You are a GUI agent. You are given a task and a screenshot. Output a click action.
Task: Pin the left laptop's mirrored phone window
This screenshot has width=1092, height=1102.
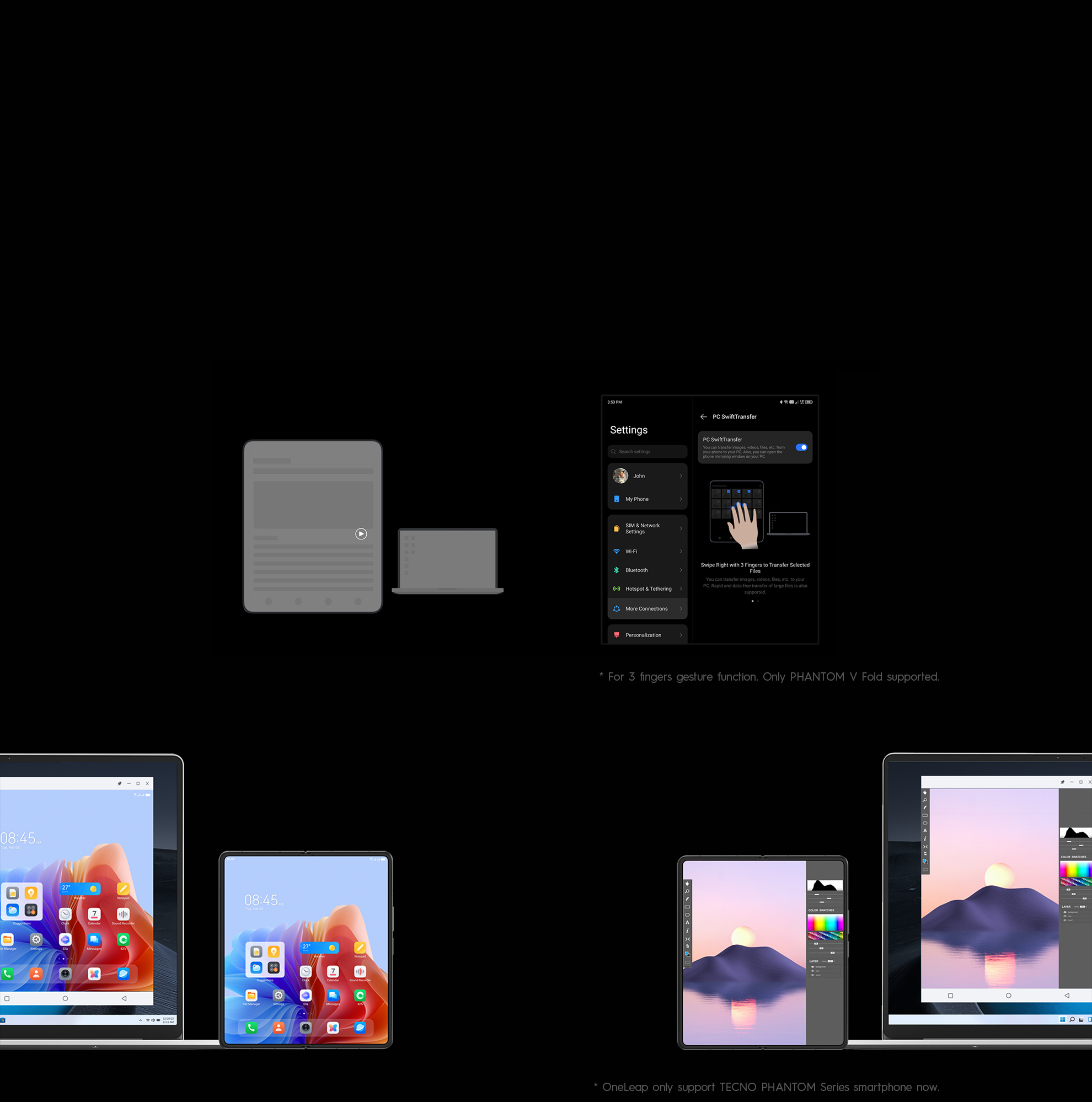click(x=119, y=783)
